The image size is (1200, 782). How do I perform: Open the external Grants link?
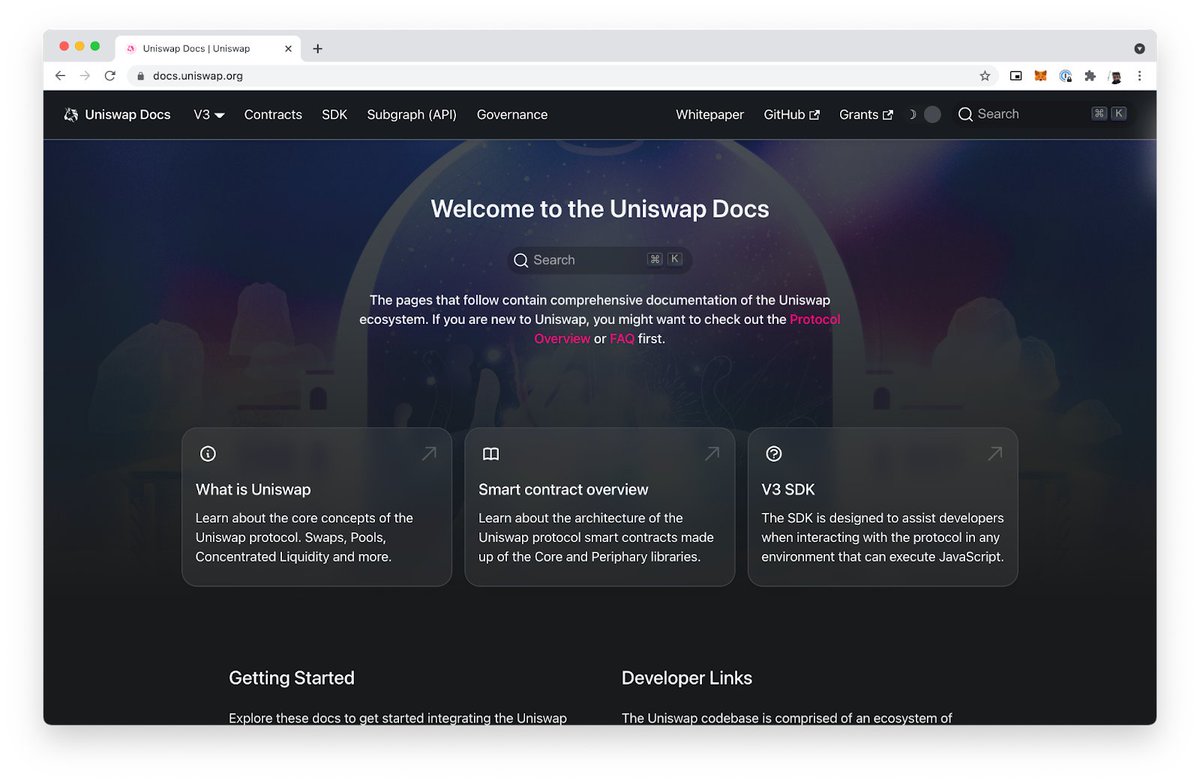pyautogui.click(x=866, y=115)
